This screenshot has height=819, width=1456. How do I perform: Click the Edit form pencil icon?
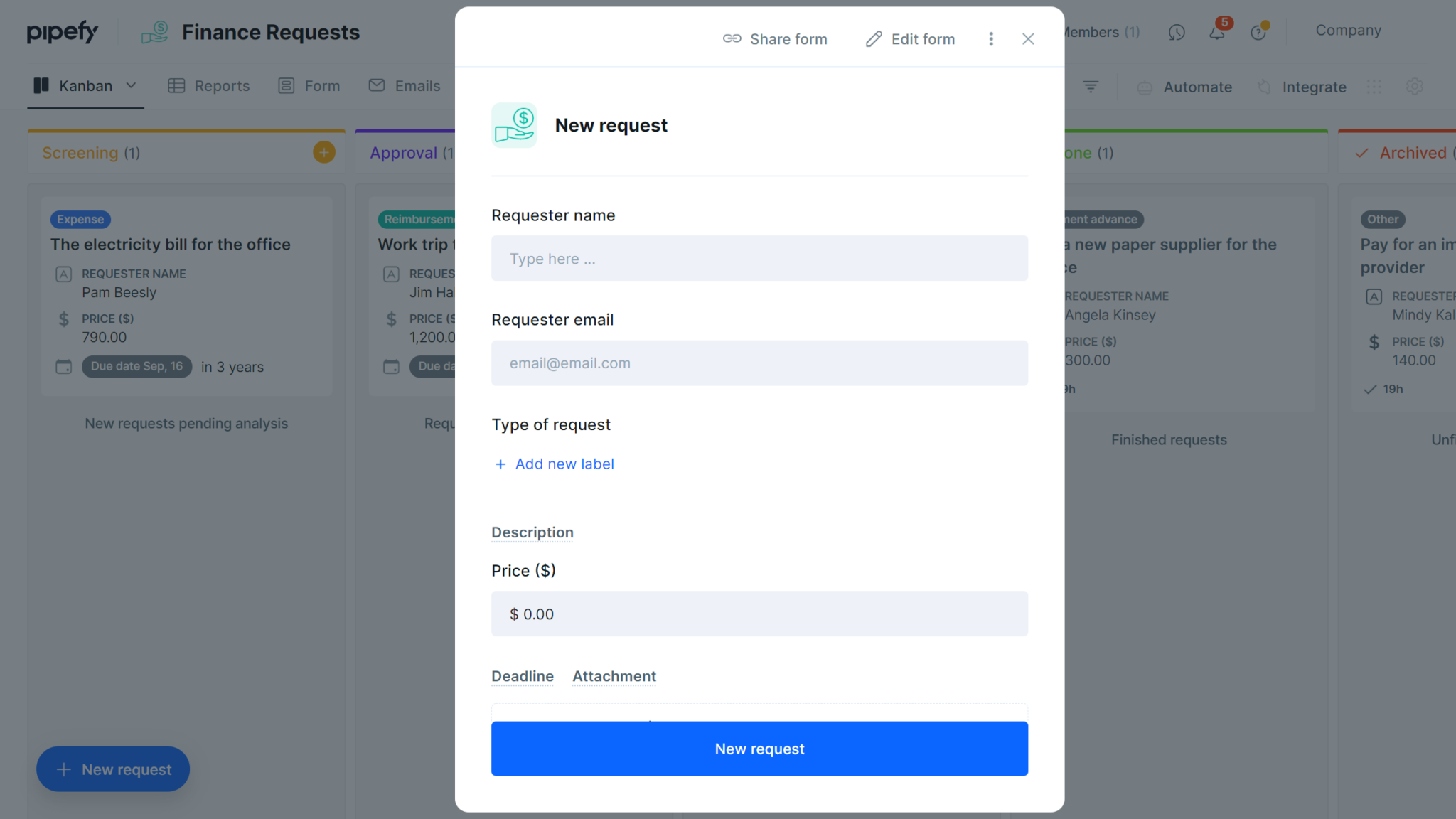[x=873, y=39]
